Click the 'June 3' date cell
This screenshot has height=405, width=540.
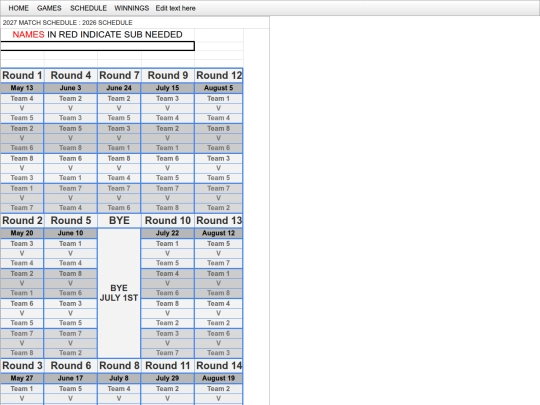point(71,88)
